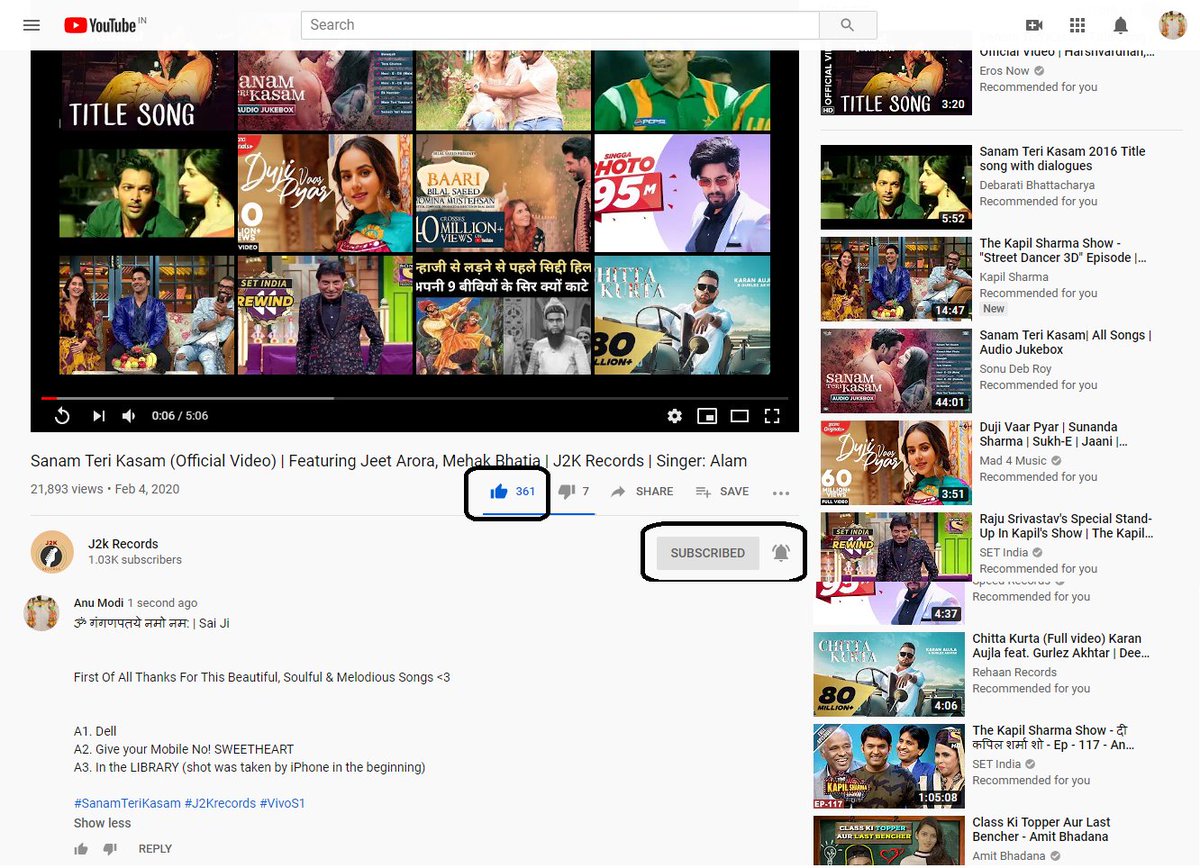Image resolution: width=1200 pixels, height=868 pixels.
Task: Enter full screen mode
Action: [x=772, y=416]
